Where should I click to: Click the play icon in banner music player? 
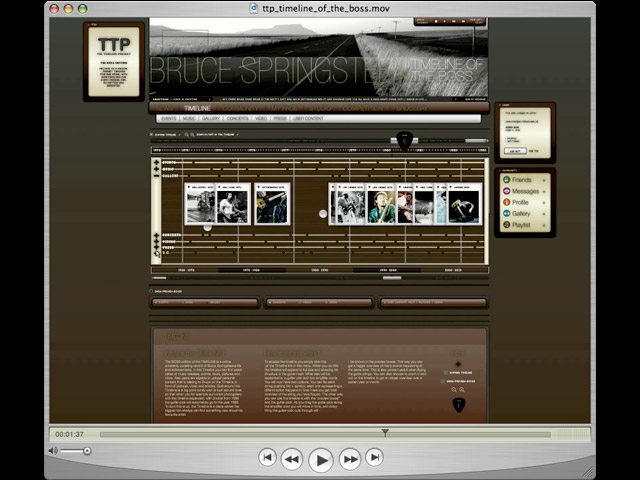point(445,21)
